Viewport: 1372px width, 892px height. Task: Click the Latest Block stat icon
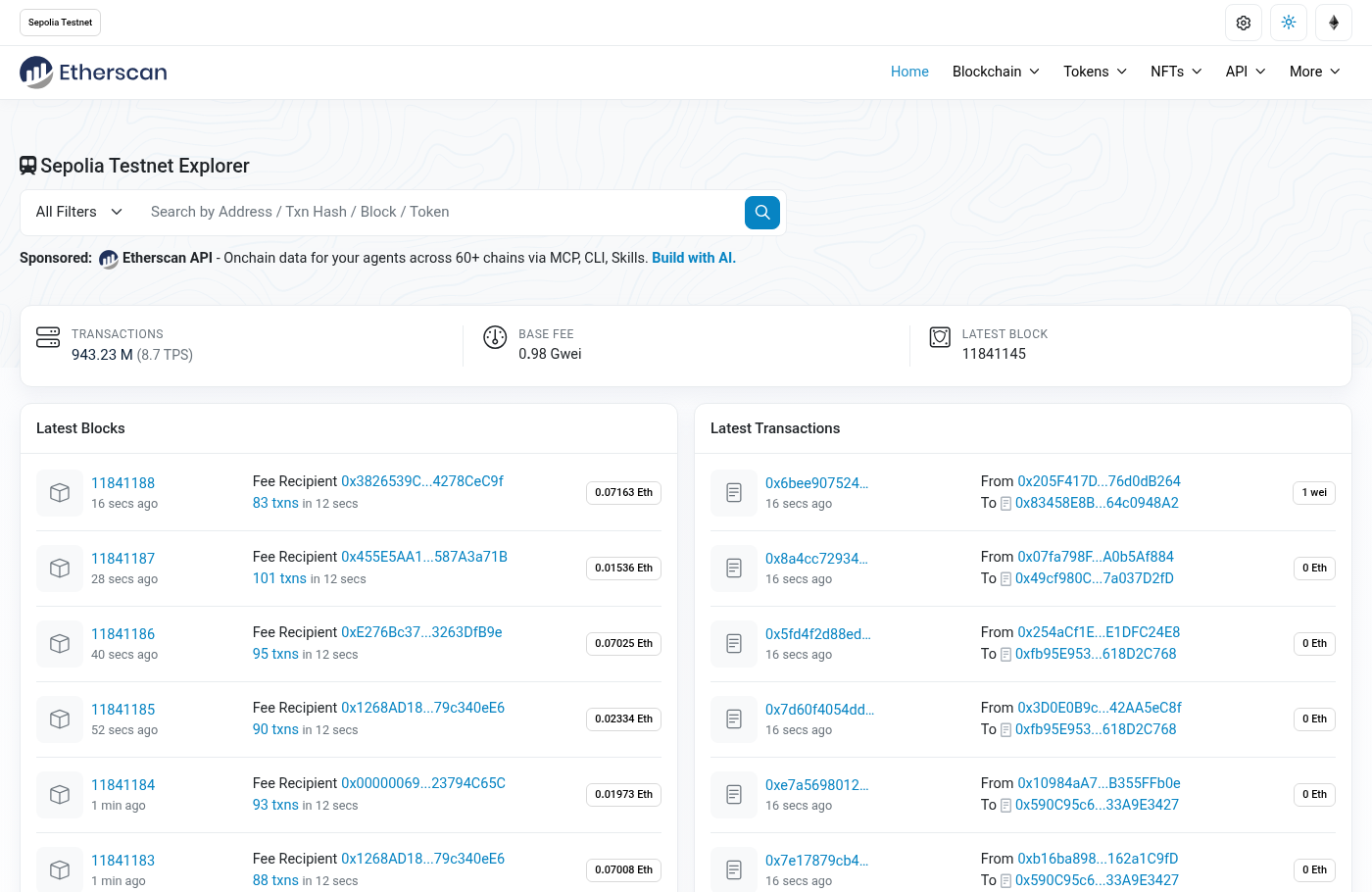tap(940, 337)
